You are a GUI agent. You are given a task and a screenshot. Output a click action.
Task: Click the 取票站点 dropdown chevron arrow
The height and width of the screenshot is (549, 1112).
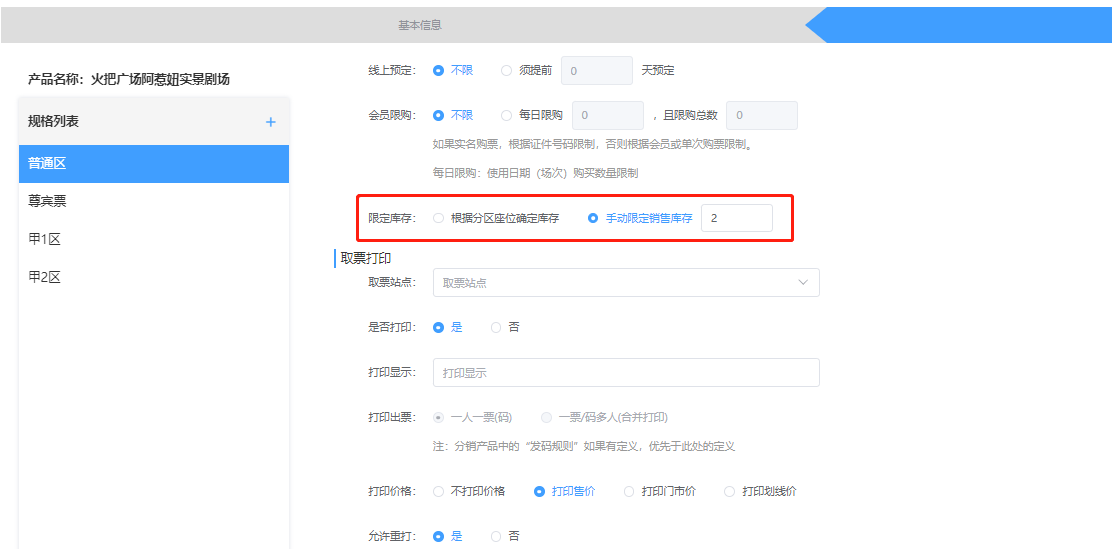(x=803, y=283)
